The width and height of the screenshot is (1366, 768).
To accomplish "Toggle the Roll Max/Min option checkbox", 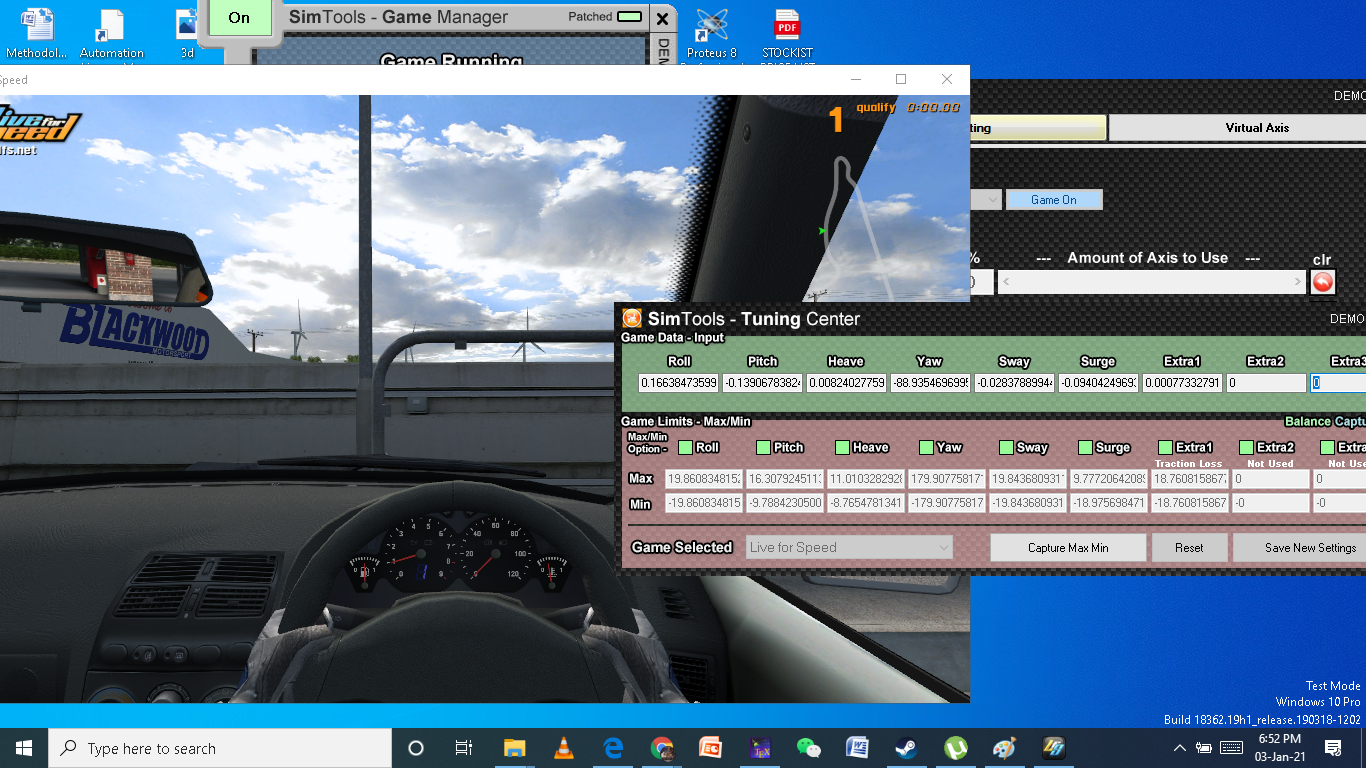I will tap(685, 447).
